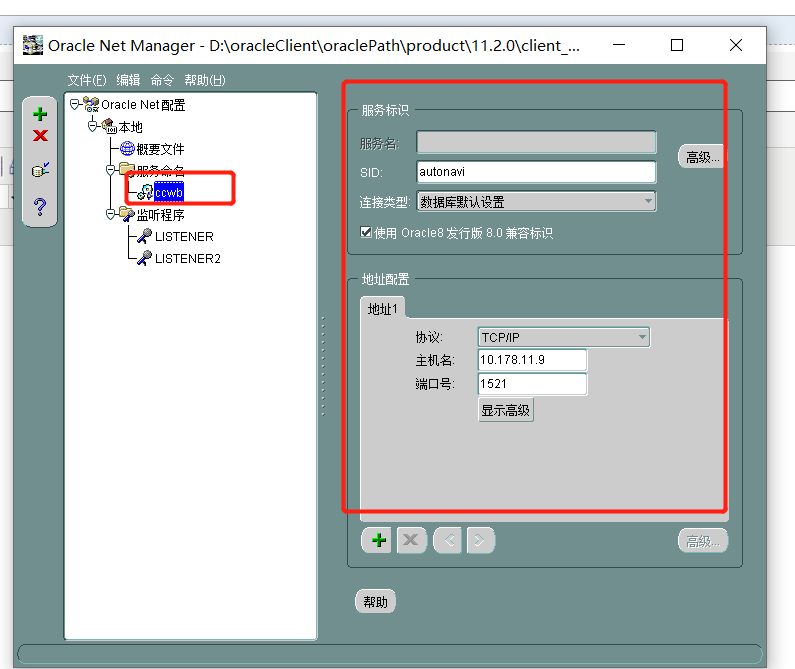Viewport: 795px width, 669px height.
Task: Click the dotted vertical splitter handle between panes
Action: pos(323,366)
